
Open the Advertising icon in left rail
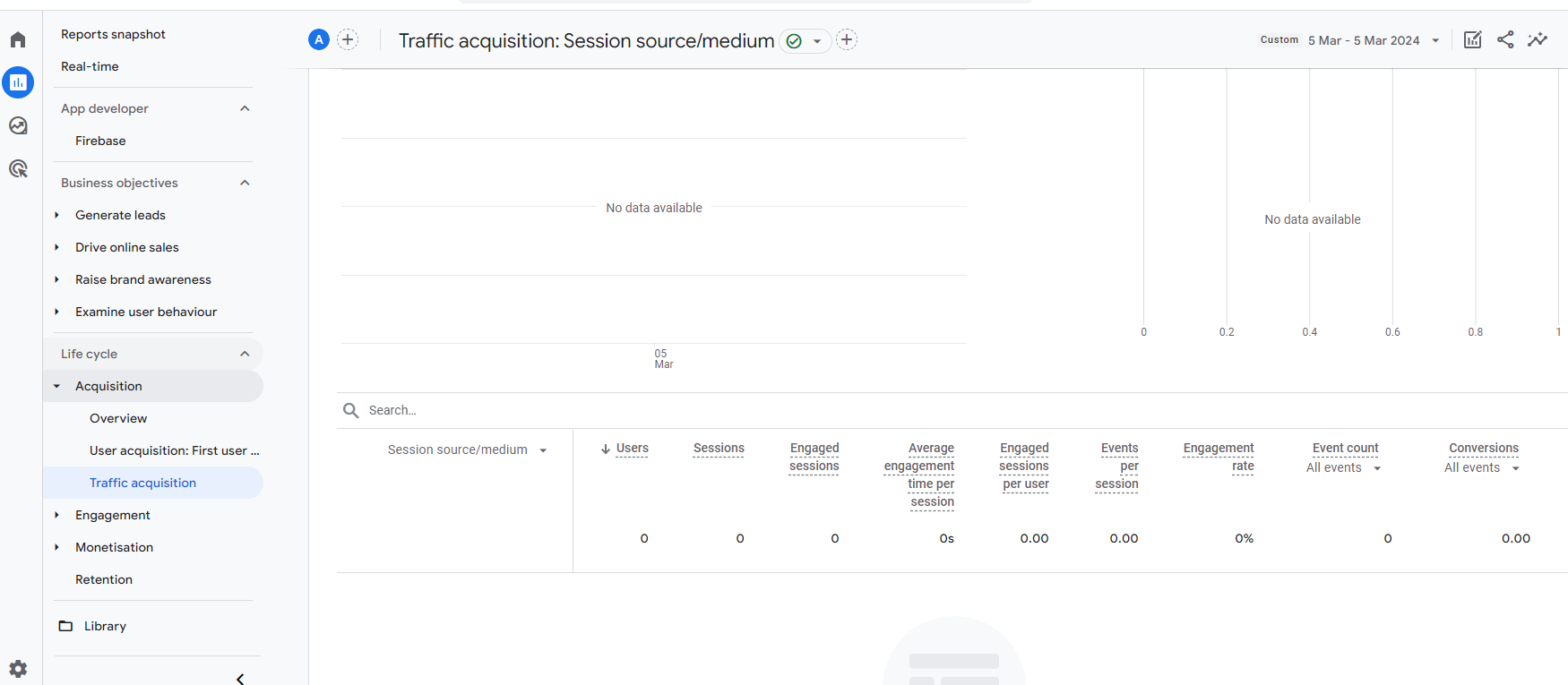(18, 168)
